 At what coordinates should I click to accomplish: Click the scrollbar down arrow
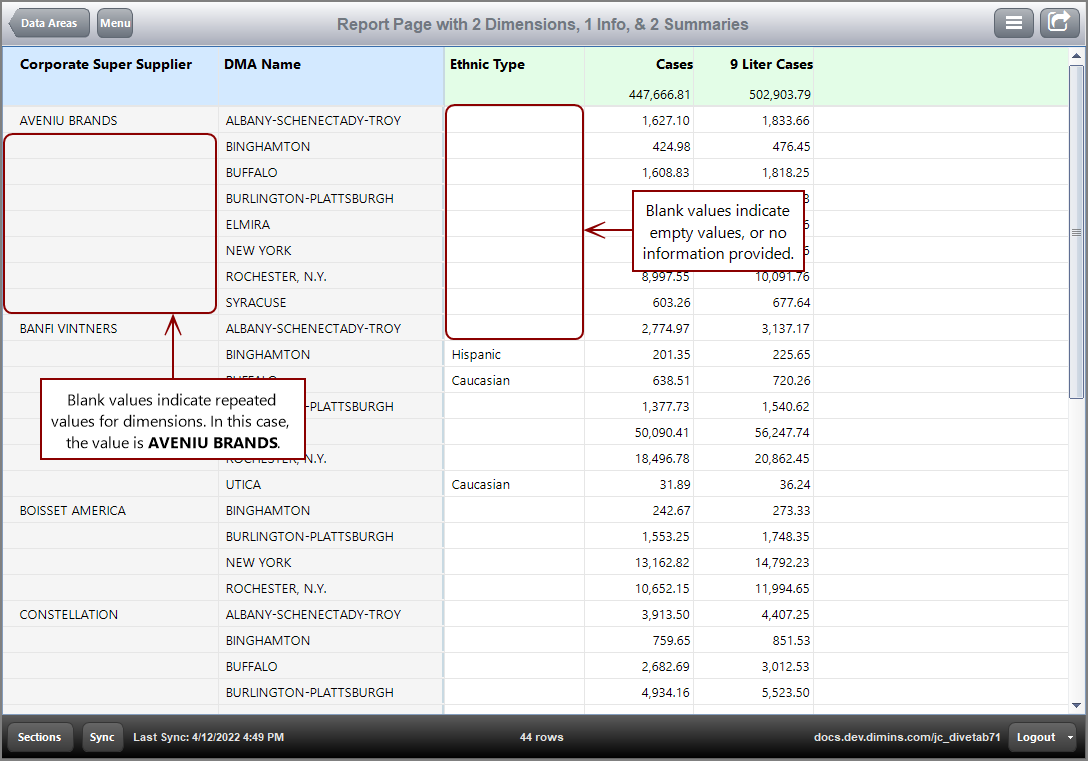click(x=1076, y=706)
